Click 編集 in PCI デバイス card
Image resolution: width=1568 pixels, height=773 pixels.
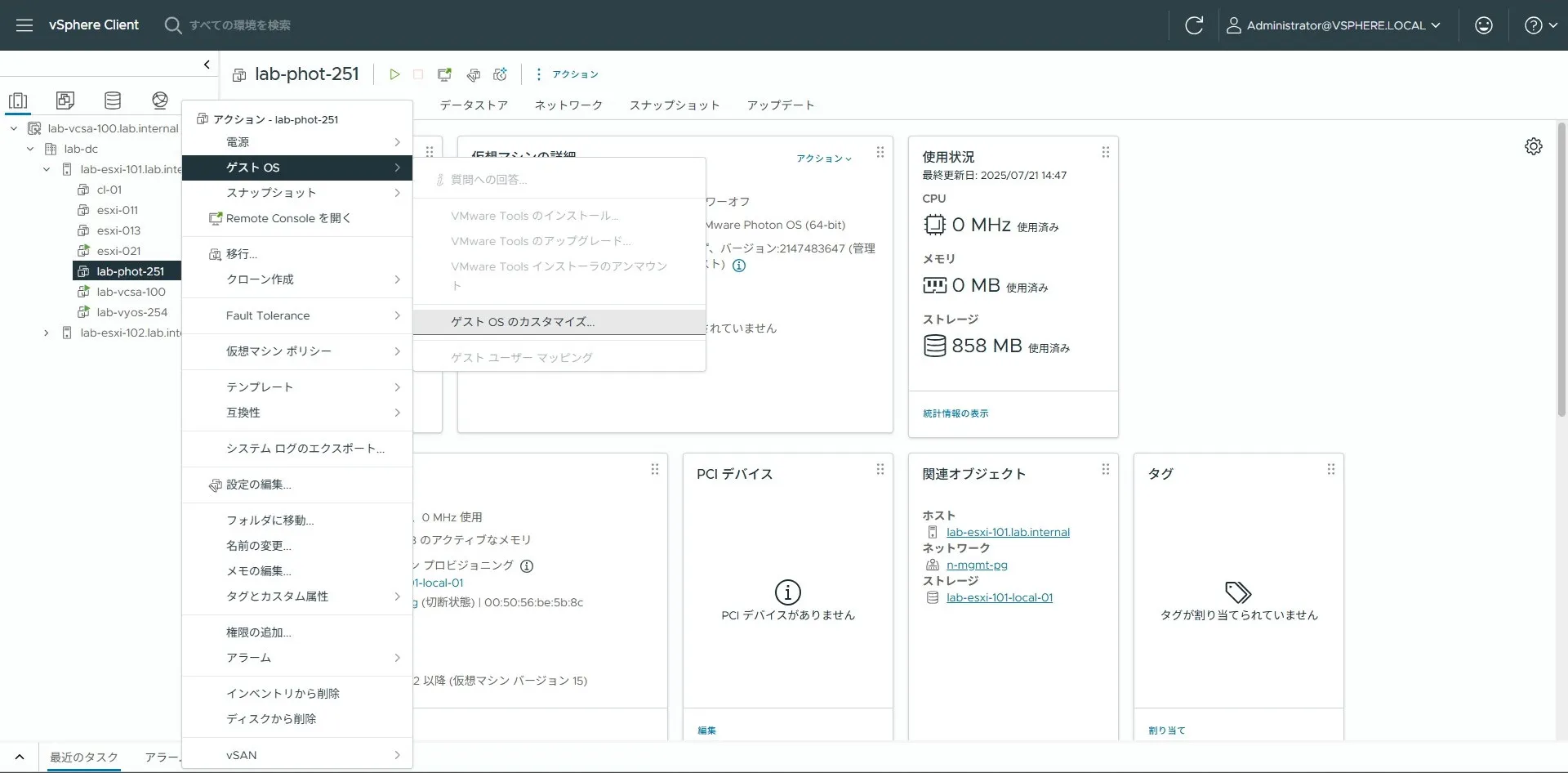click(x=706, y=731)
